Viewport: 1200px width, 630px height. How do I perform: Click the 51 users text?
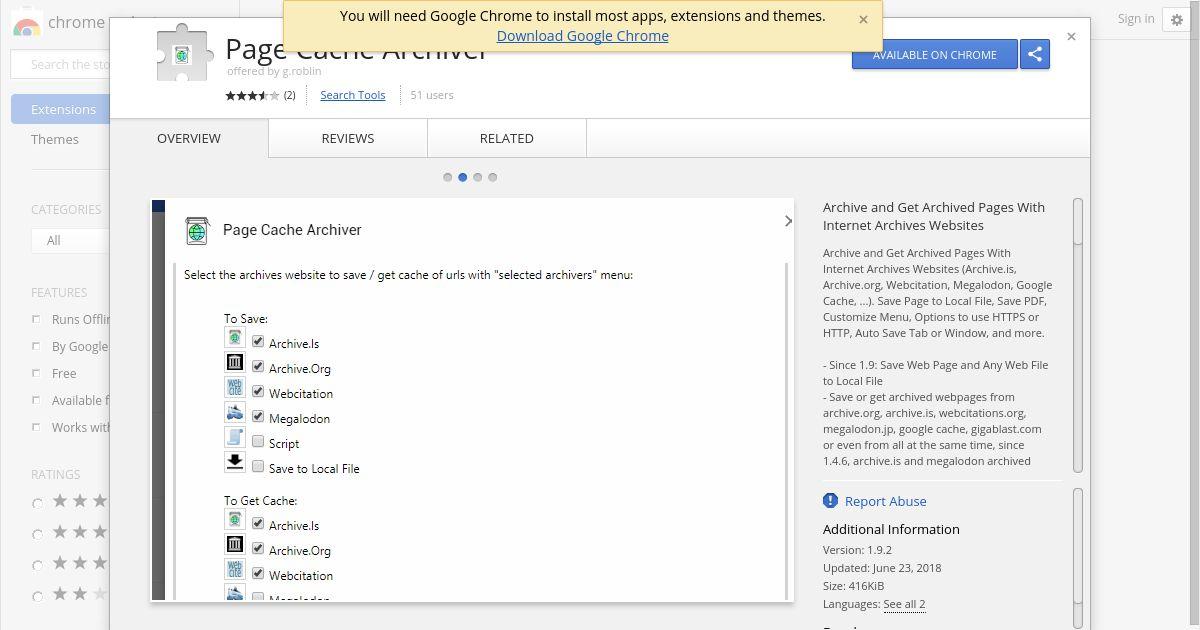click(432, 95)
